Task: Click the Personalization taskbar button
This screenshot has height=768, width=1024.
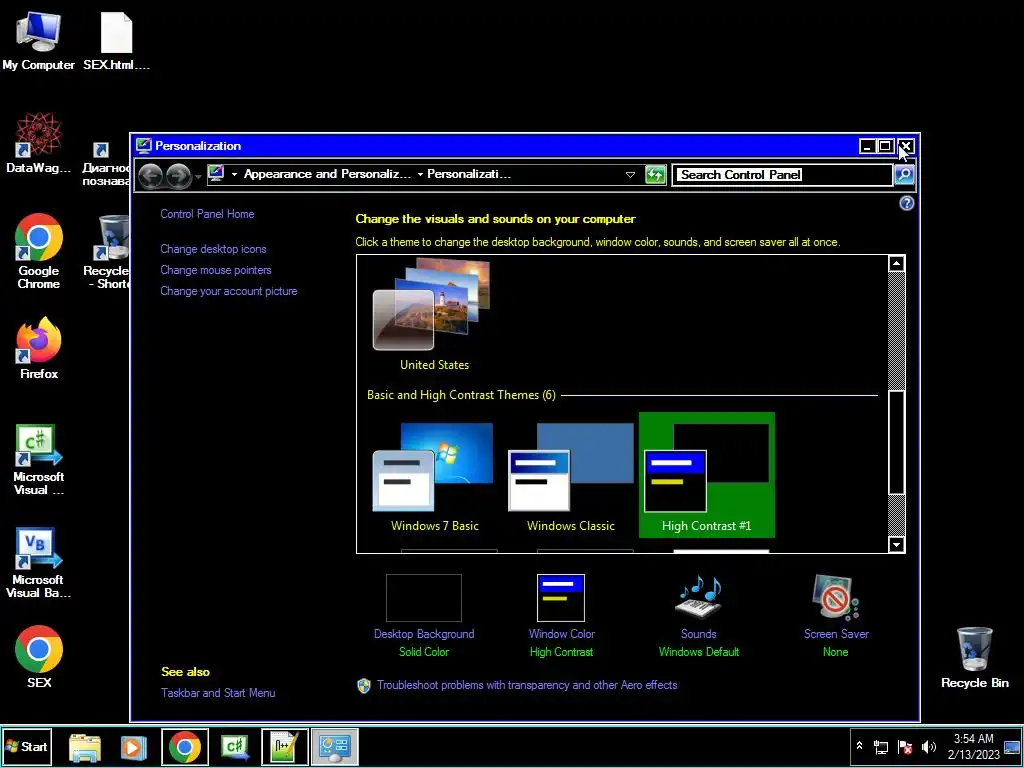Action: (x=335, y=746)
